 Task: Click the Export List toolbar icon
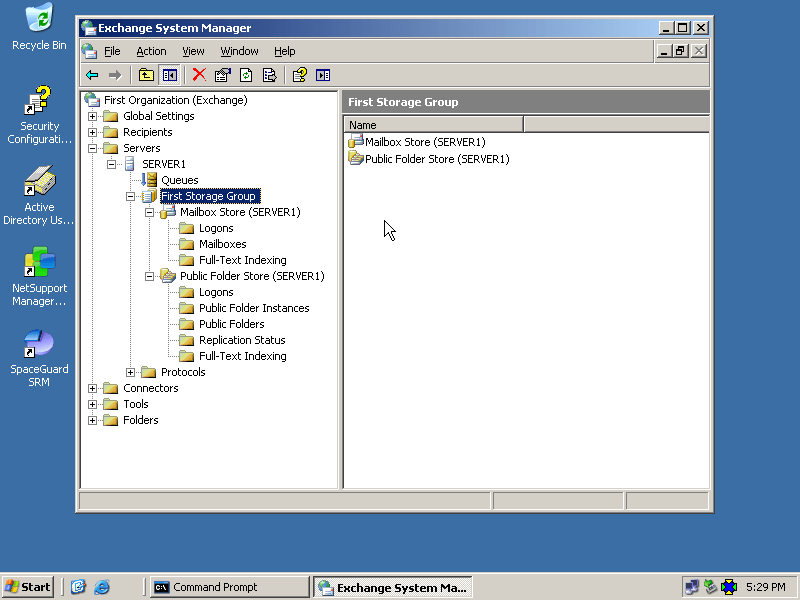[x=269, y=74]
